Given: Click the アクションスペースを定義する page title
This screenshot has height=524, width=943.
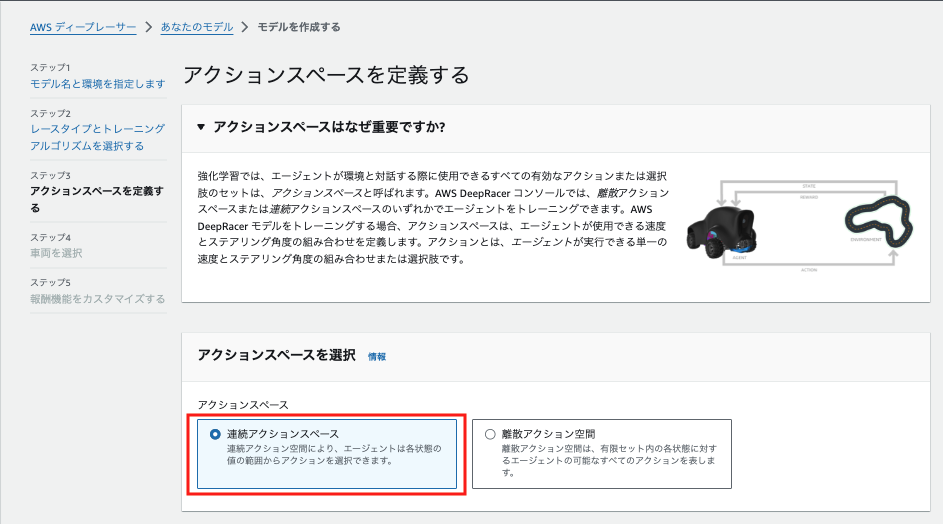Looking at the screenshot, I should pyautogui.click(x=326, y=75).
